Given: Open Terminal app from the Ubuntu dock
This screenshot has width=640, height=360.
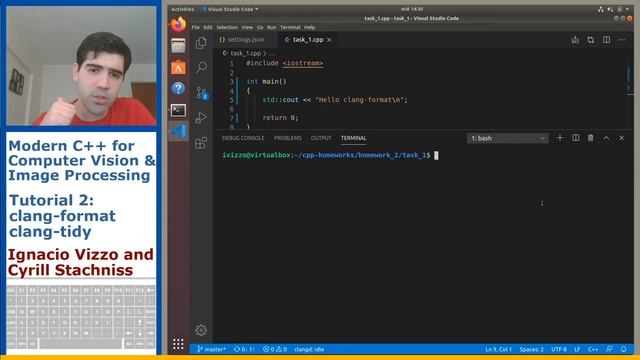Looking at the screenshot, I should point(178,110).
